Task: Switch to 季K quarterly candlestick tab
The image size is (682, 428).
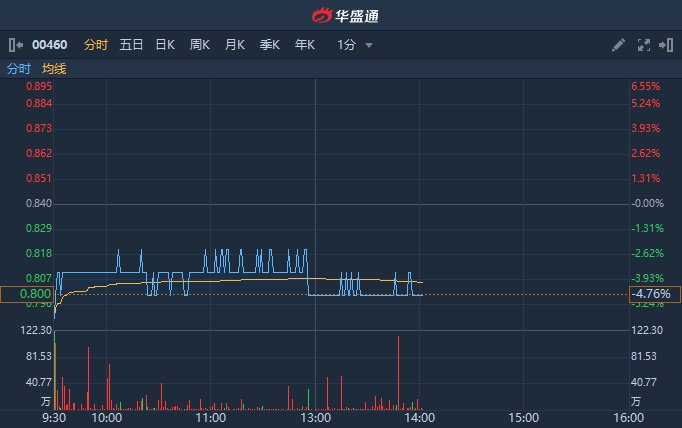Action: point(270,45)
